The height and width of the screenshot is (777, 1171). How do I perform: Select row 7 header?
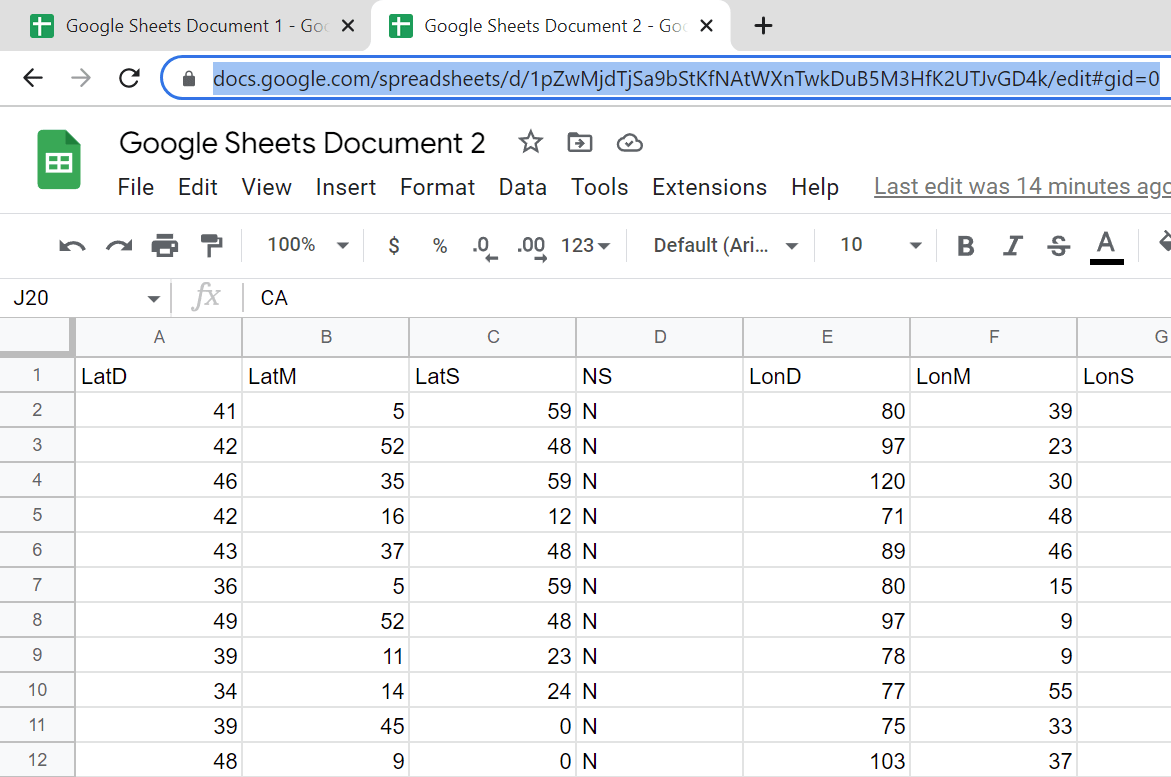(x=37, y=585)
